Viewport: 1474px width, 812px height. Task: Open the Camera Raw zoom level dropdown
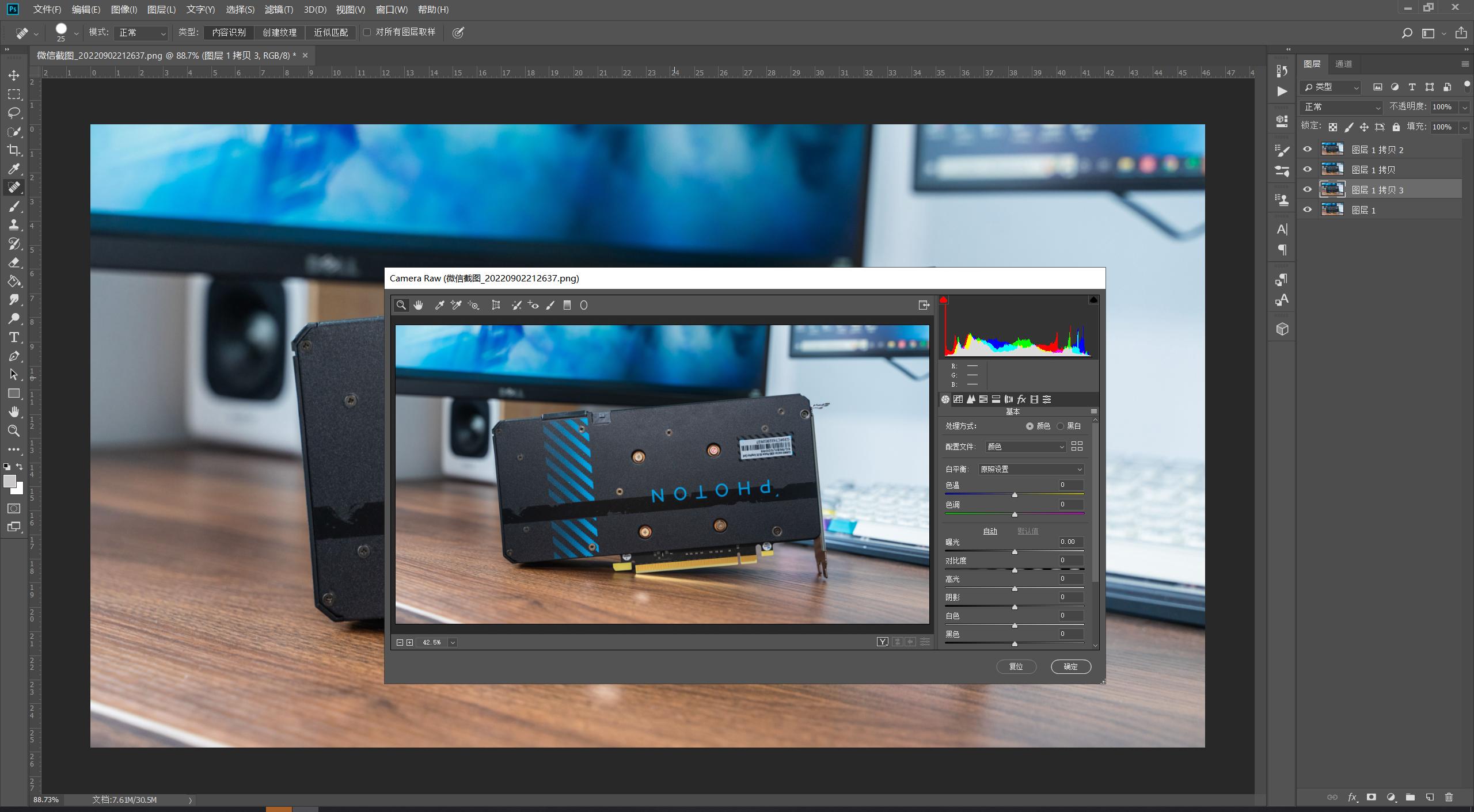(453, 643)
